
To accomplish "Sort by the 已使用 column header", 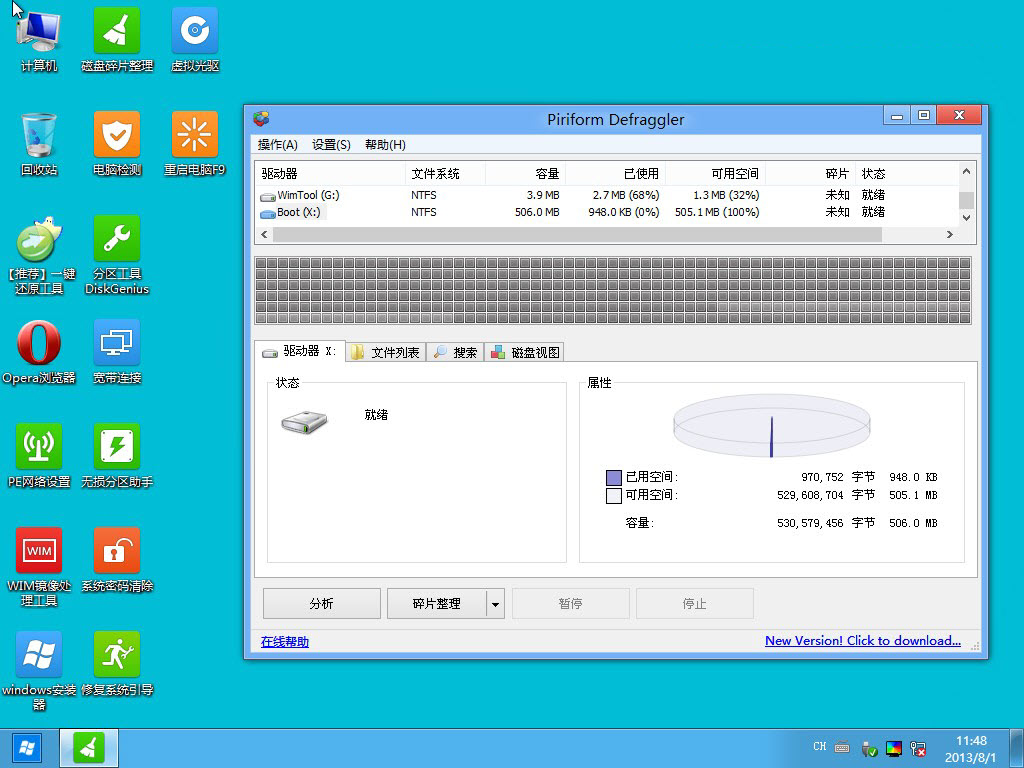I will tap(615, 174).
